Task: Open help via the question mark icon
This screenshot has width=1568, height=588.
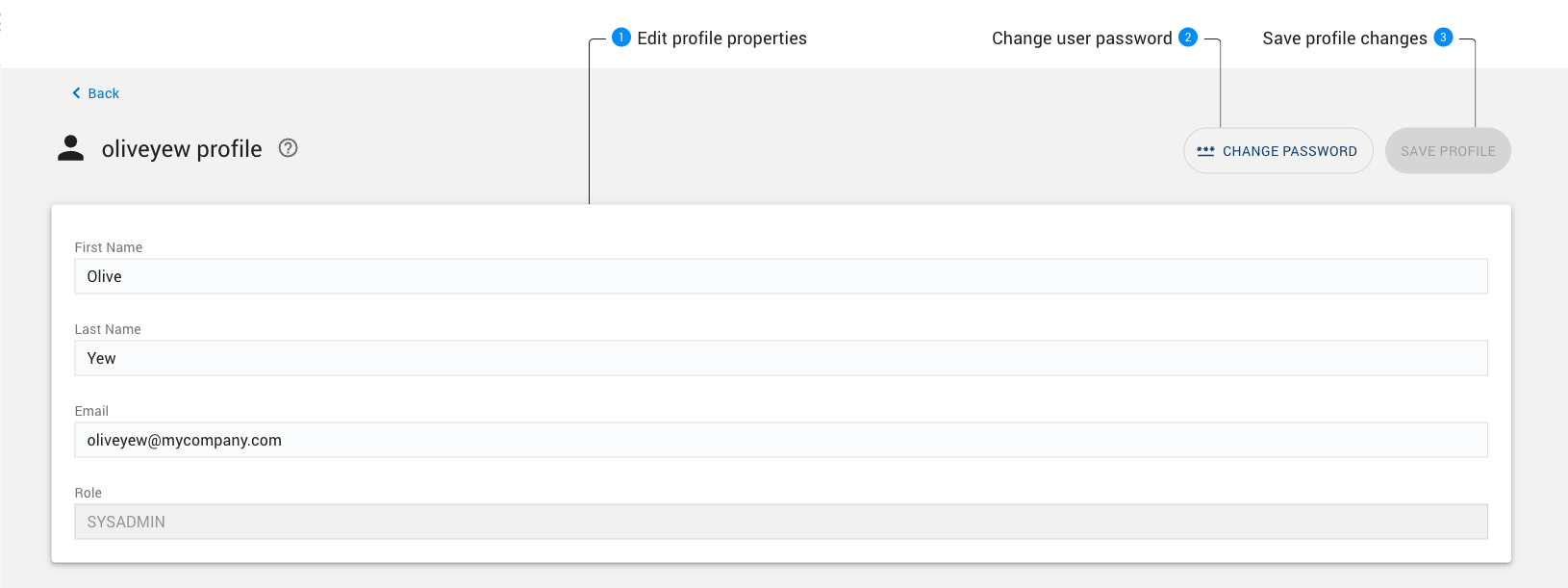Action: 288,148
